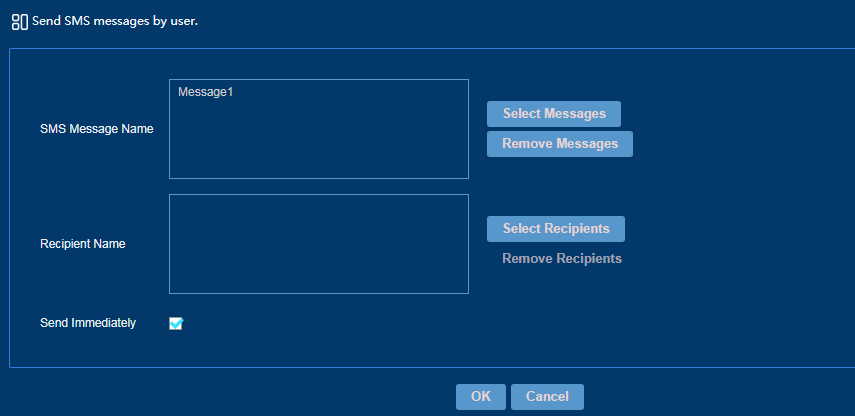Viewport: 855px width, 416px height.
Task: Click the Send Immediately label
Action: pyautogui.click(x=88, y=323)
